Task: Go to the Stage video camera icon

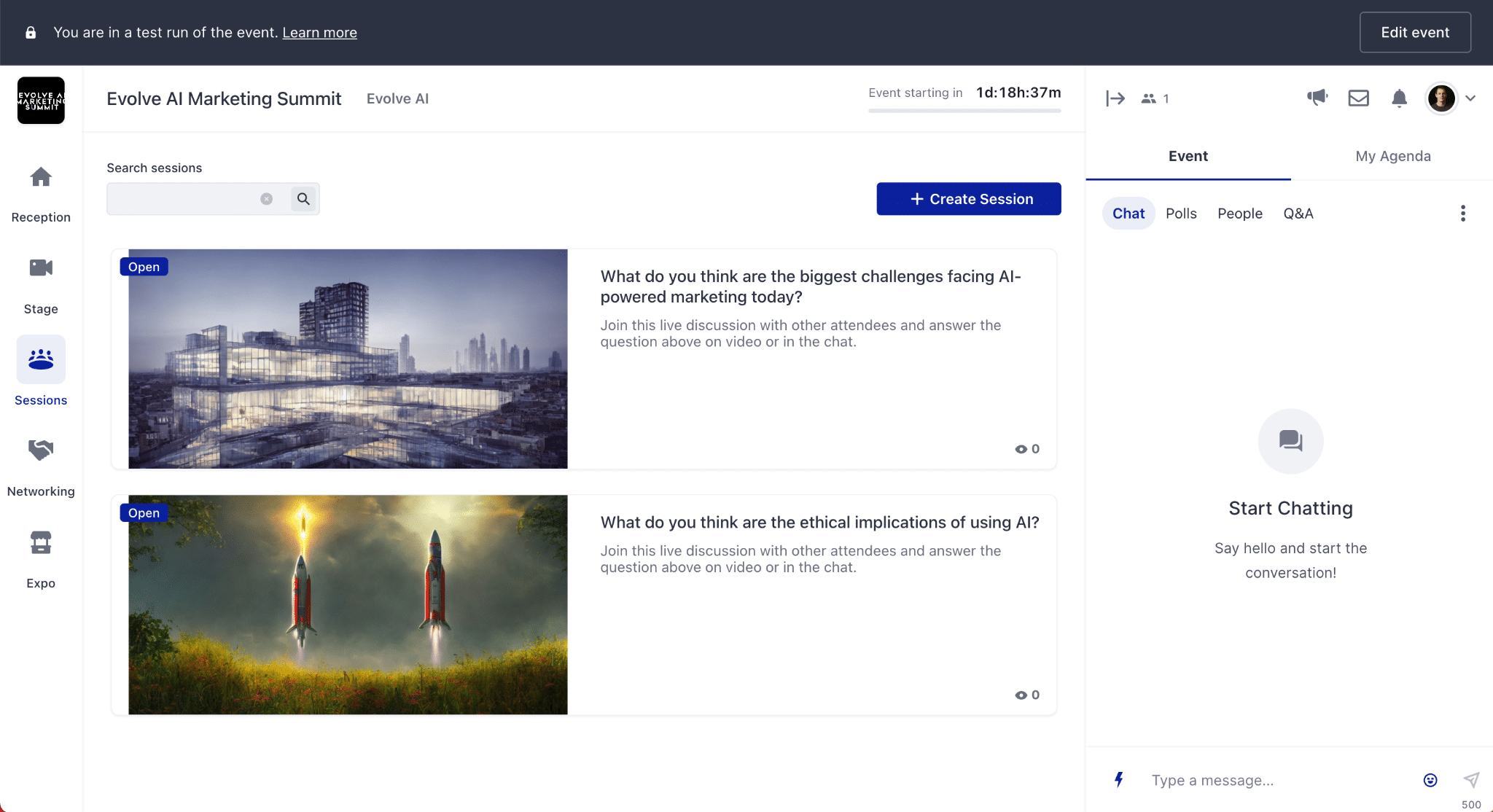Action: pos(41,268)
